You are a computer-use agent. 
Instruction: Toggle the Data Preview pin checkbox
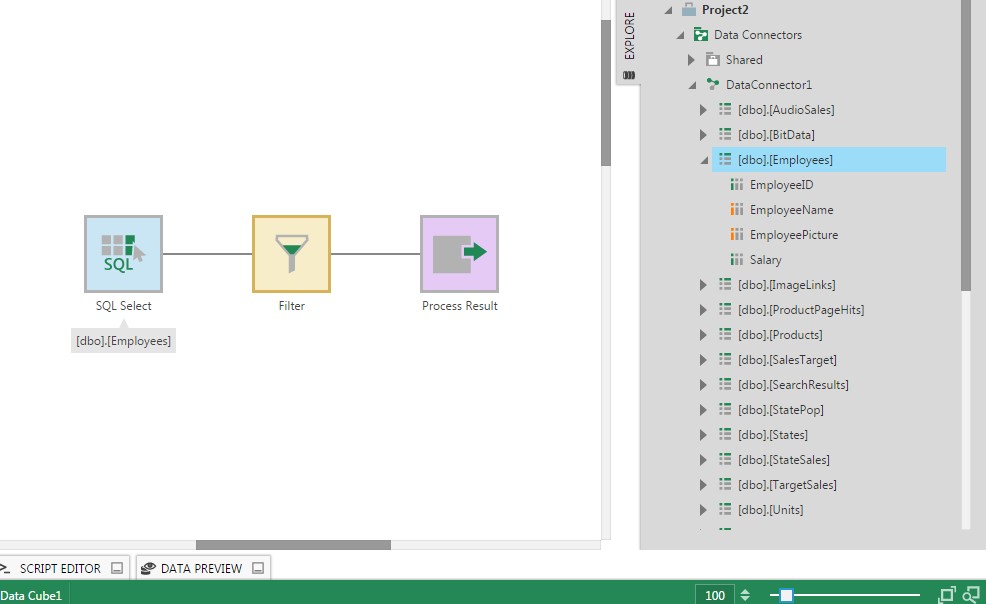259,567
